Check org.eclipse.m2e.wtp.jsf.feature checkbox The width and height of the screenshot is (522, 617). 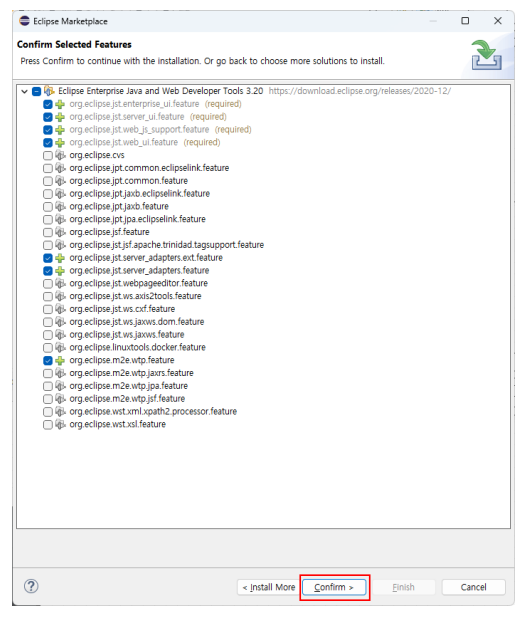48,399
